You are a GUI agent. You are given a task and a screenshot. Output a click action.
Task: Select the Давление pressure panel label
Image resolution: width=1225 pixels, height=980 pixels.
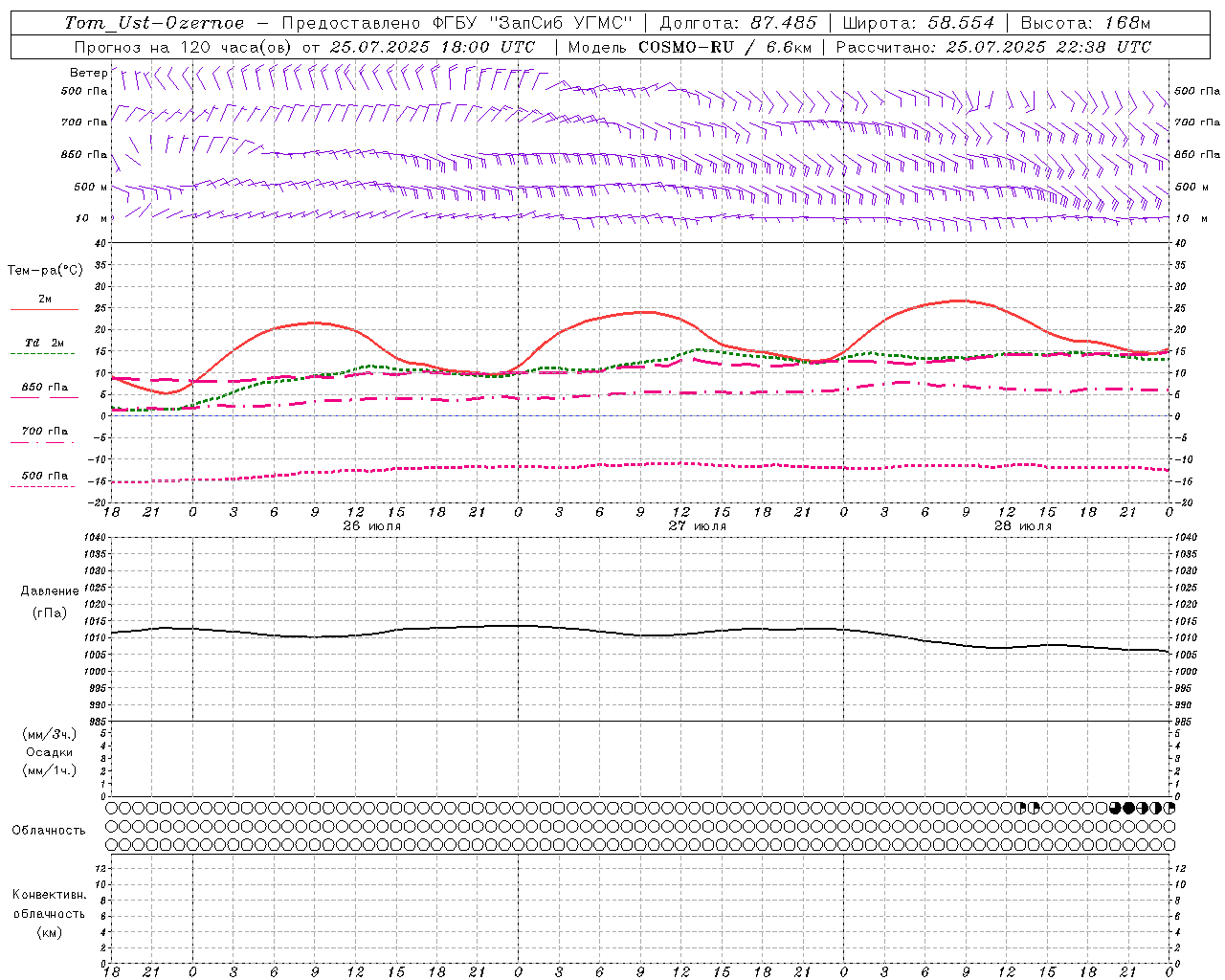click(50, 591)
